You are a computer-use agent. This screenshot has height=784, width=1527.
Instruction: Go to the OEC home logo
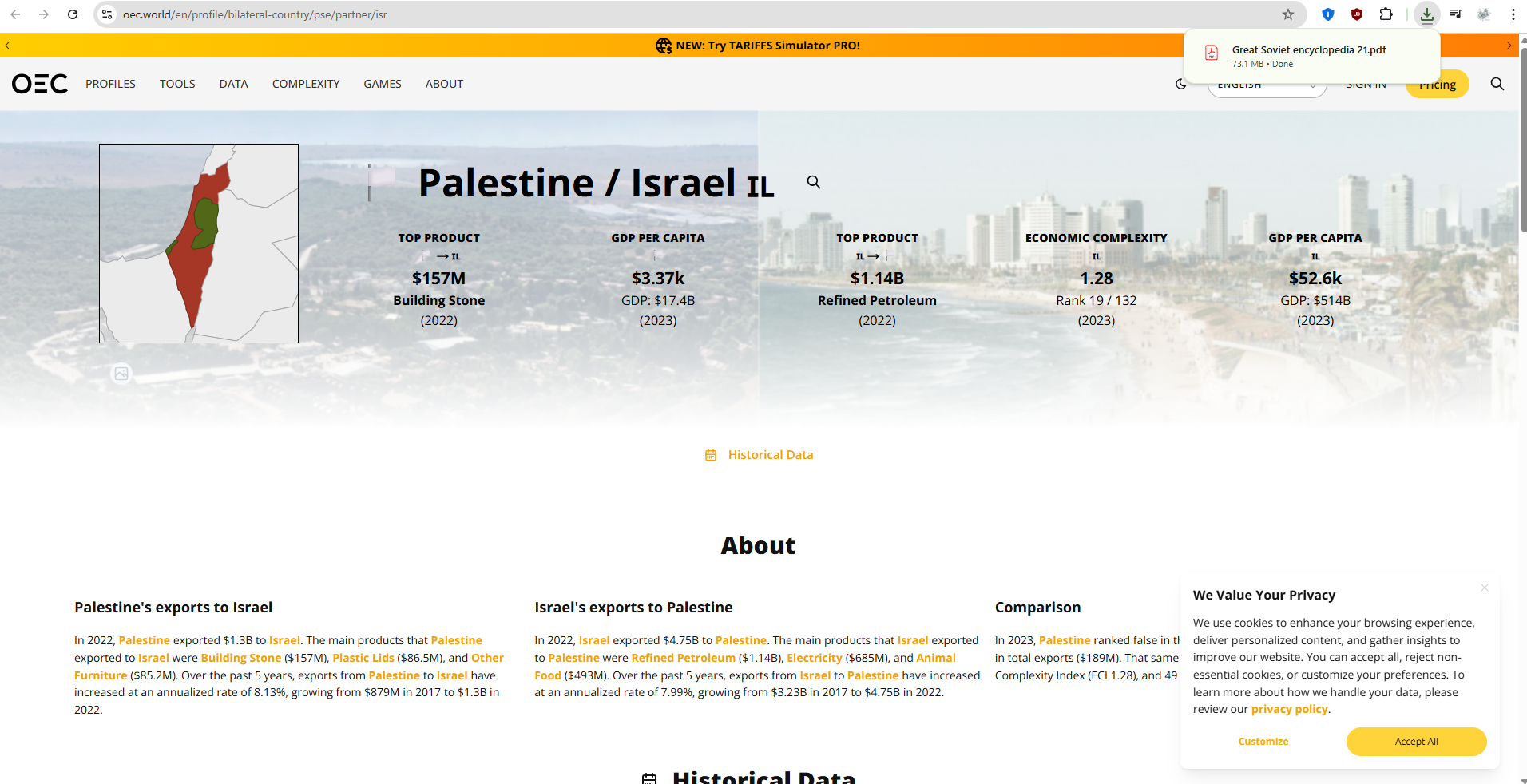click(x=40, y=84)
